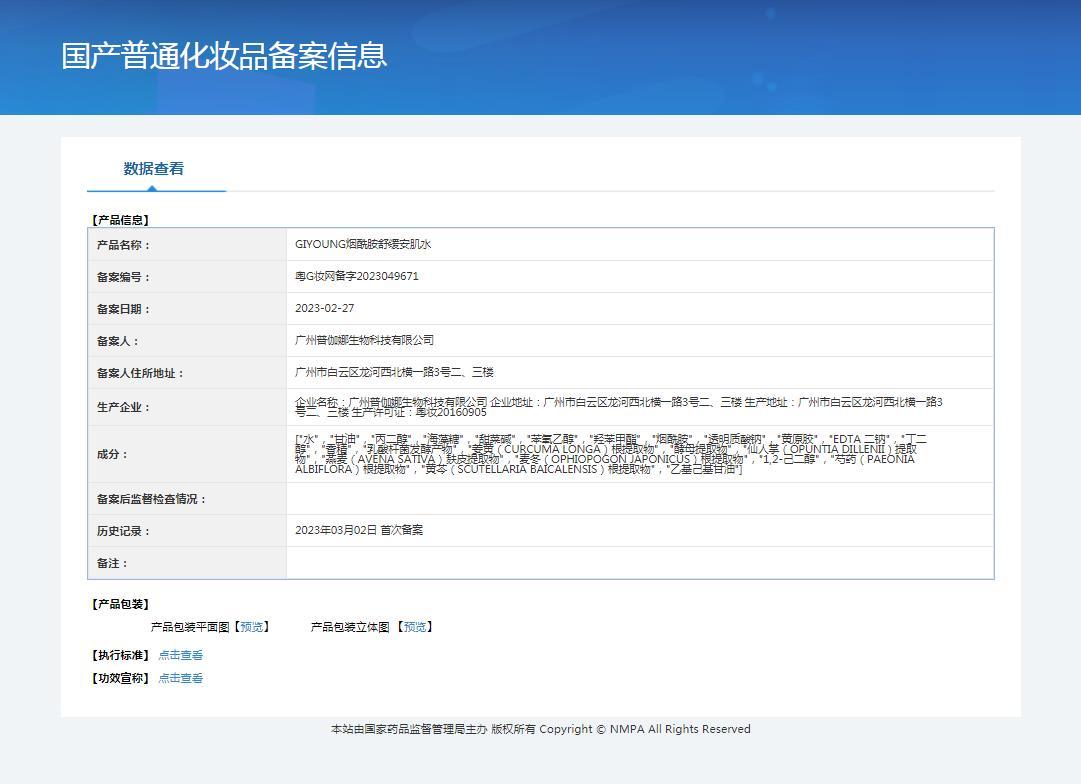Select the product name GIYOUNG烟酰胺舒缓安肌水
This screenshot has width=1081, height=784.
pyautogui.click(x=363, y=245)
